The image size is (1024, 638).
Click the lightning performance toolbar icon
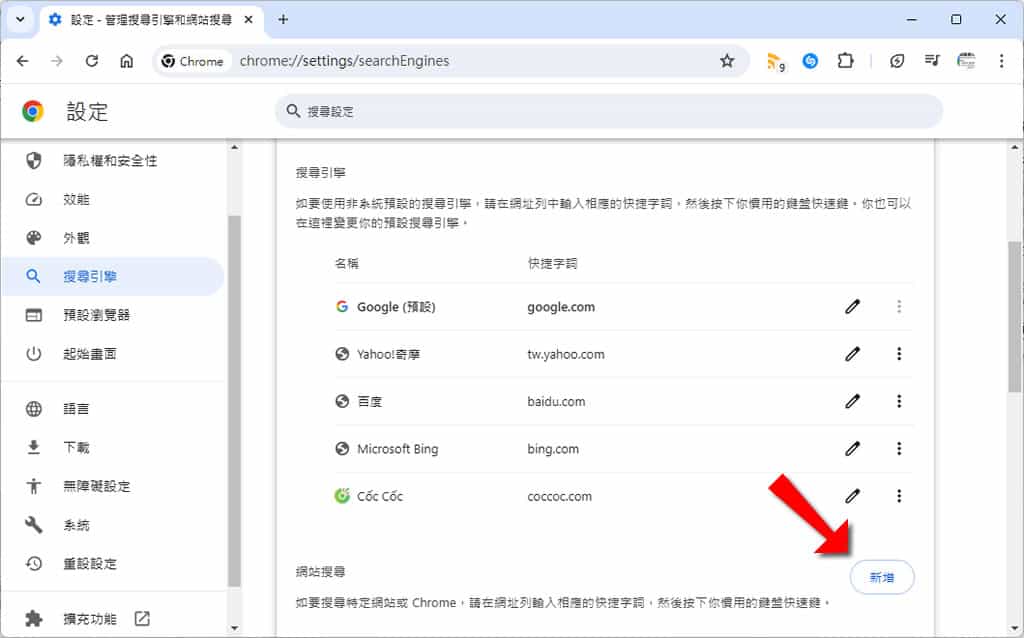tap(897, 61)
